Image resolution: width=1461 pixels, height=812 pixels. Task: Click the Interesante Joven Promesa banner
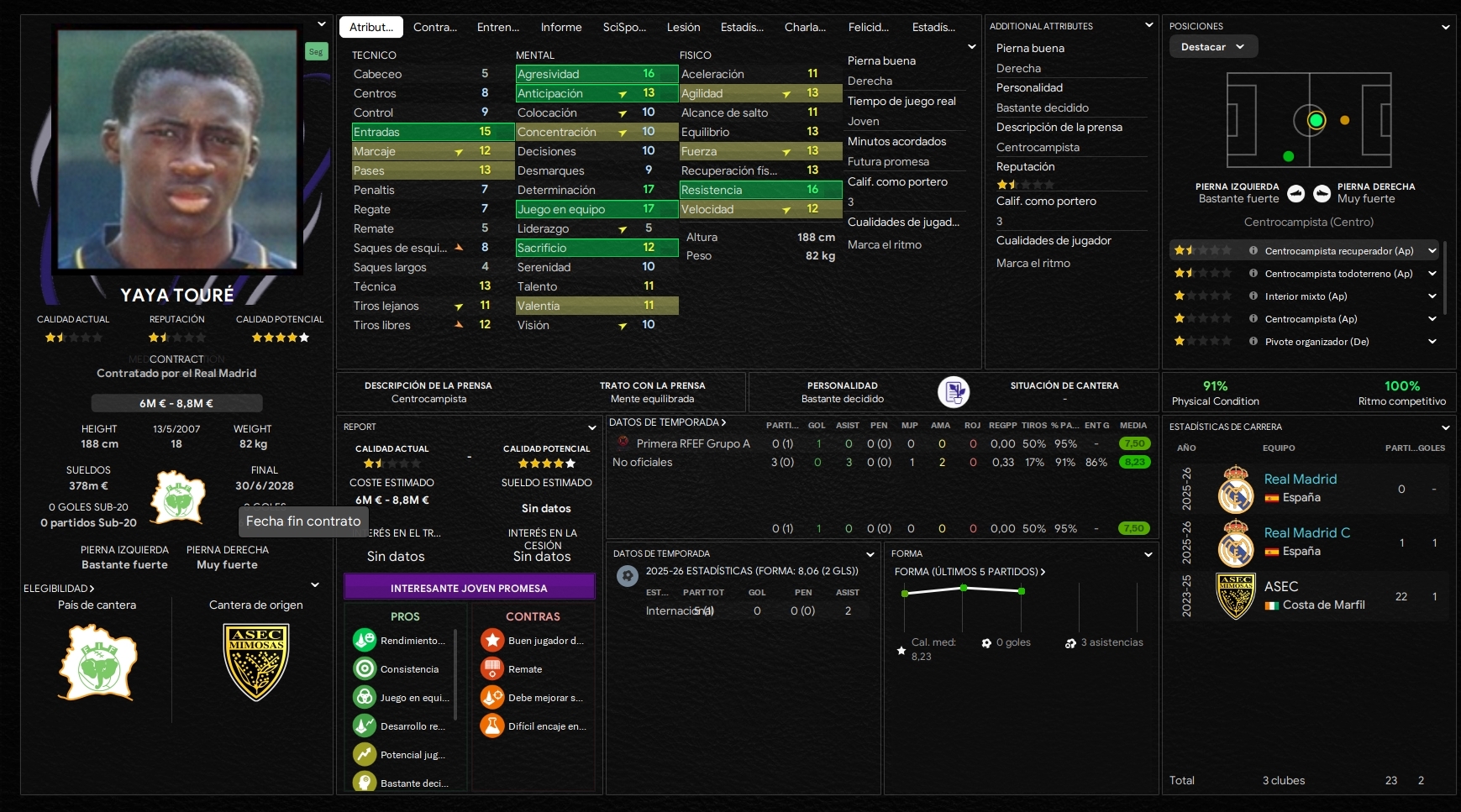469,588
